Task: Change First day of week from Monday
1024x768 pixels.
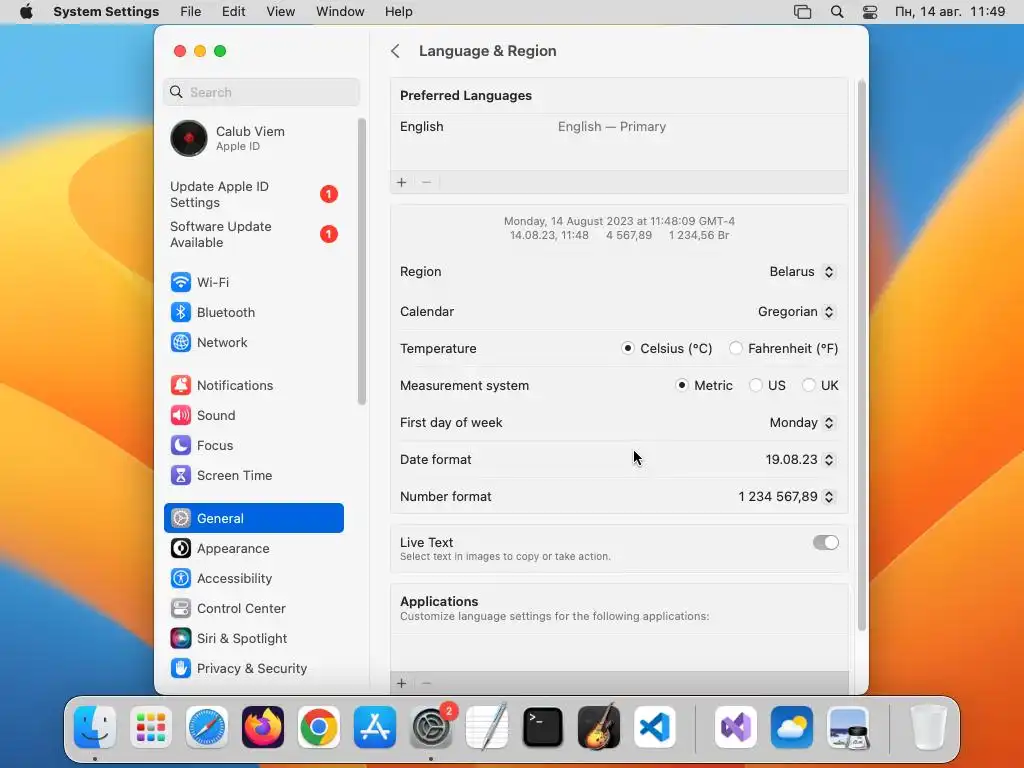Action: (802, 423)
